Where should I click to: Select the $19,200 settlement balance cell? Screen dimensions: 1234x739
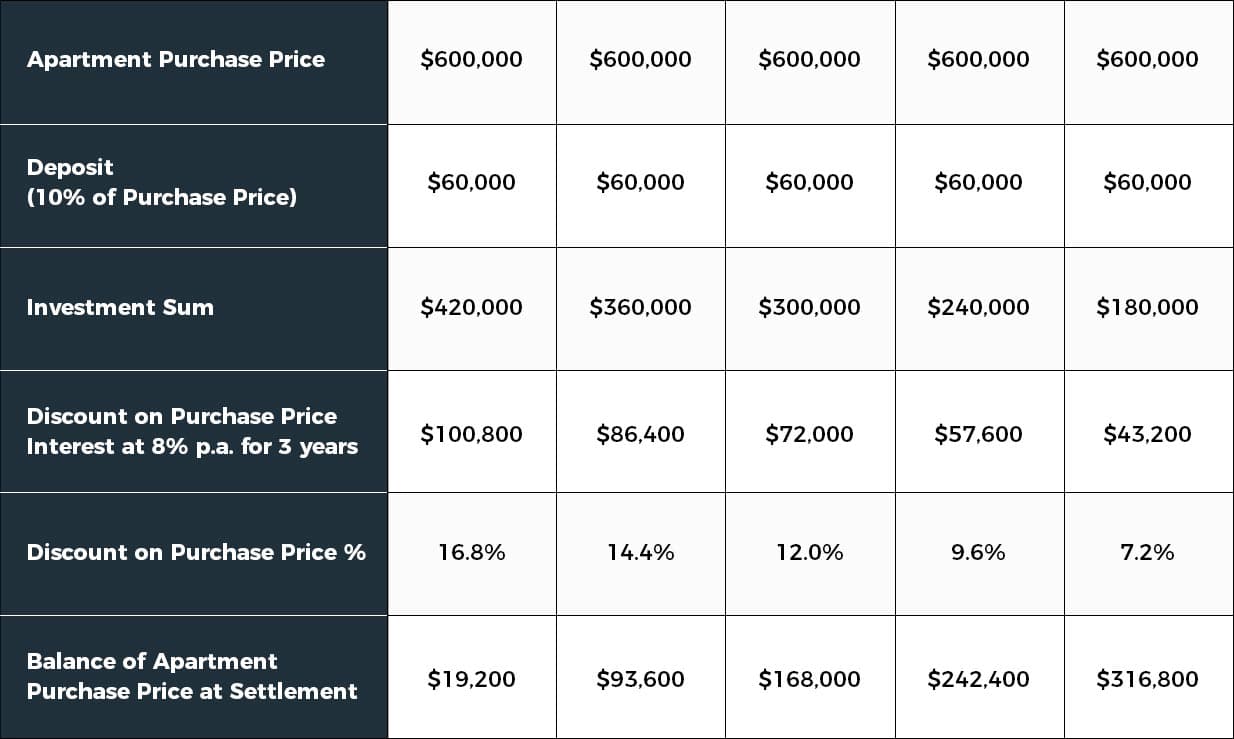[472, 677]
